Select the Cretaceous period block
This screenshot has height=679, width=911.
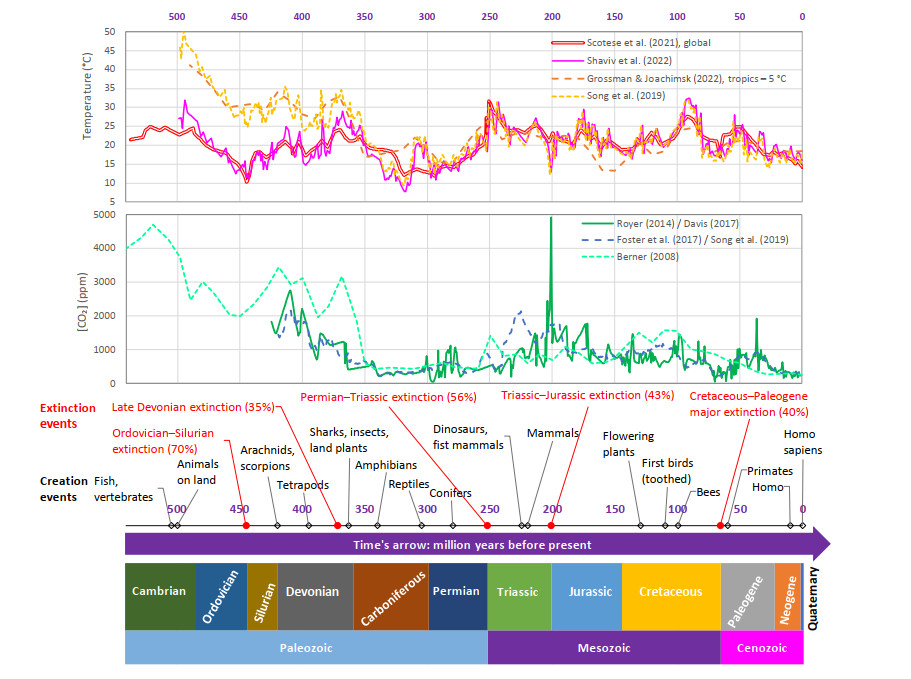(670, 591)
